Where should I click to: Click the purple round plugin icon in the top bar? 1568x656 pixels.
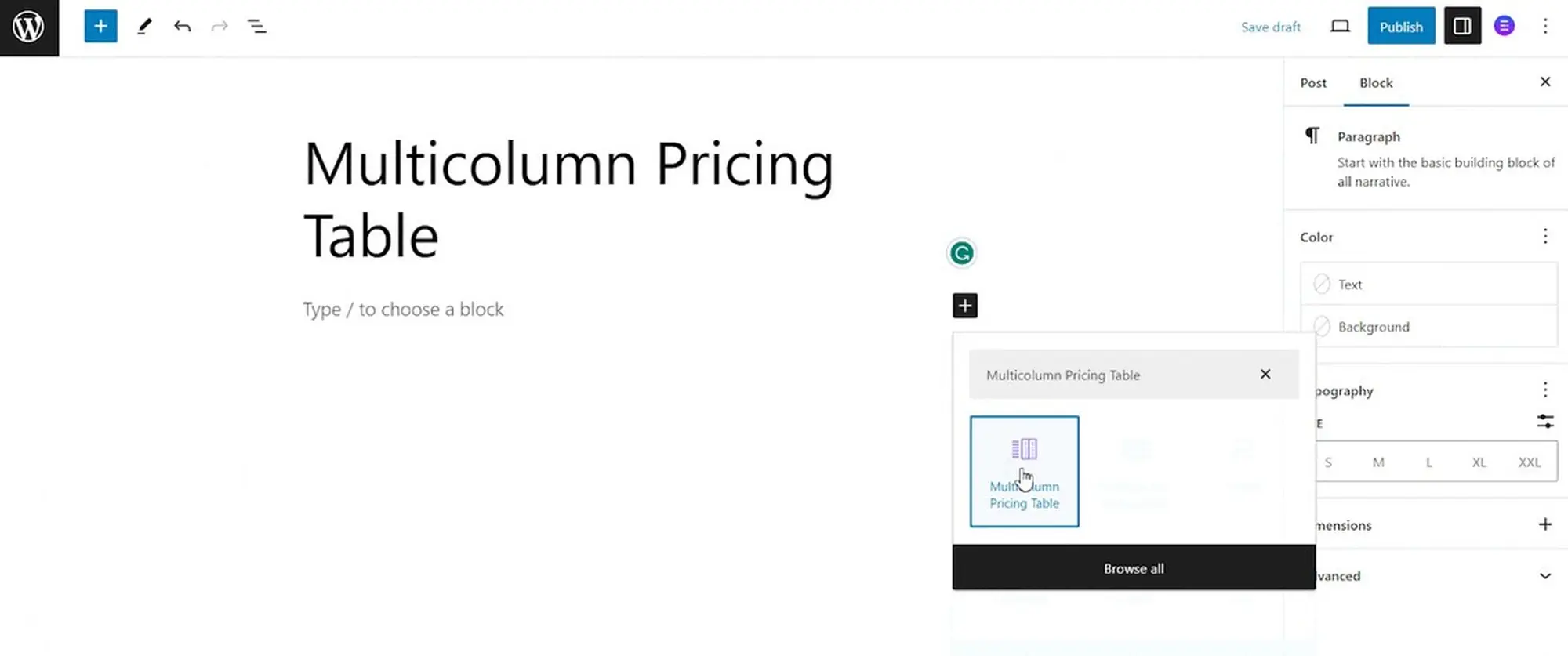coord(1504,27)
